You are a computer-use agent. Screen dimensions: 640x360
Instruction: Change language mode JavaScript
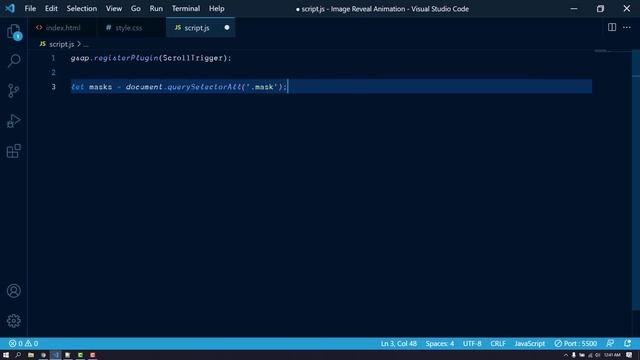(x=529, y=344)
